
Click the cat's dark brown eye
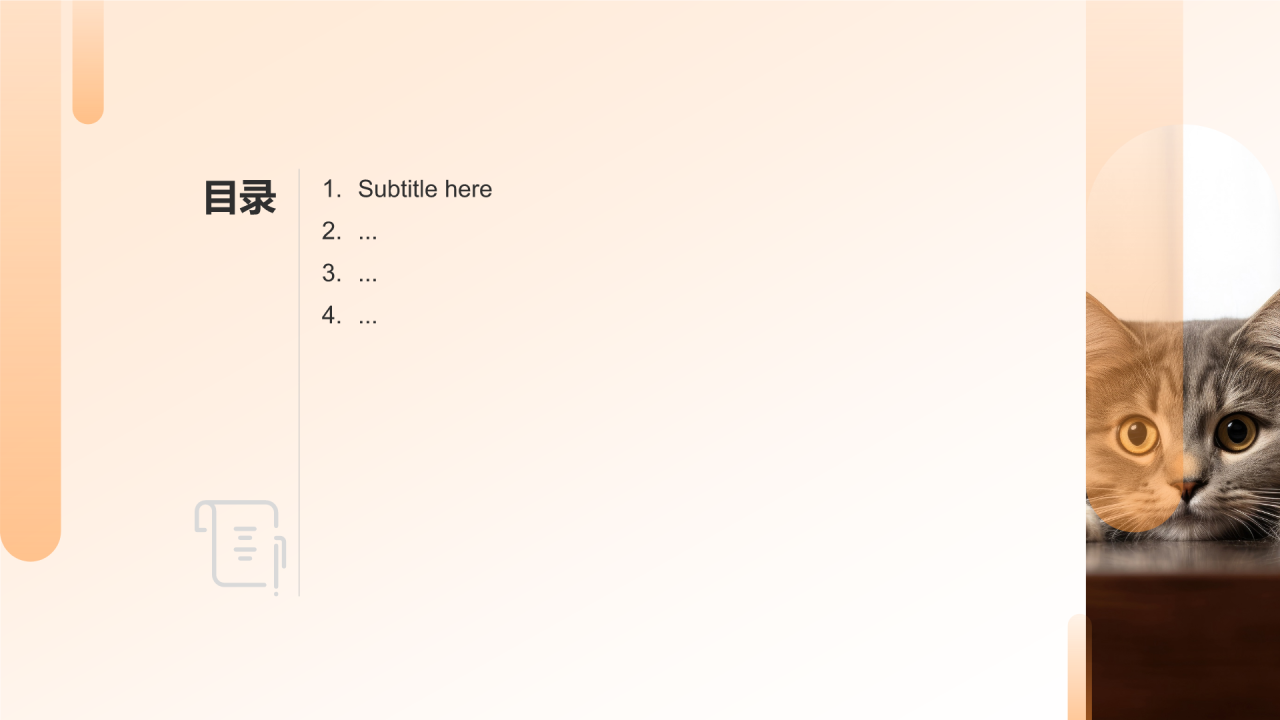tap(1236, 432)
